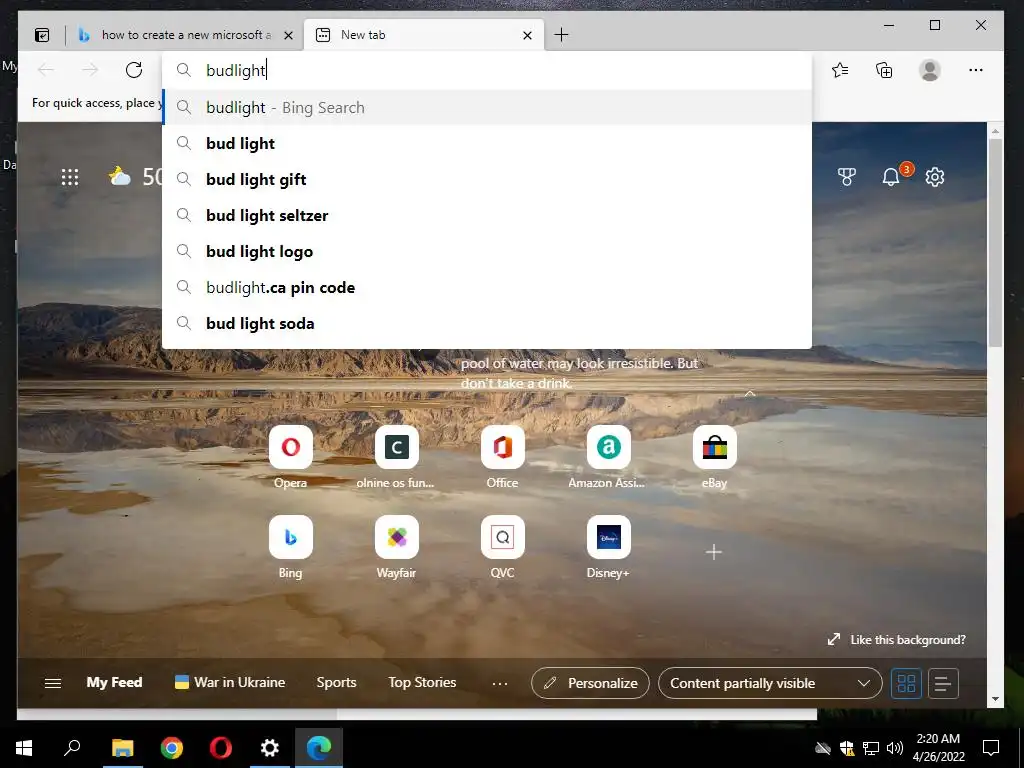1024x768 pixels.
Task: Open the War in Ukraine feed
Action: pos(230,682)
